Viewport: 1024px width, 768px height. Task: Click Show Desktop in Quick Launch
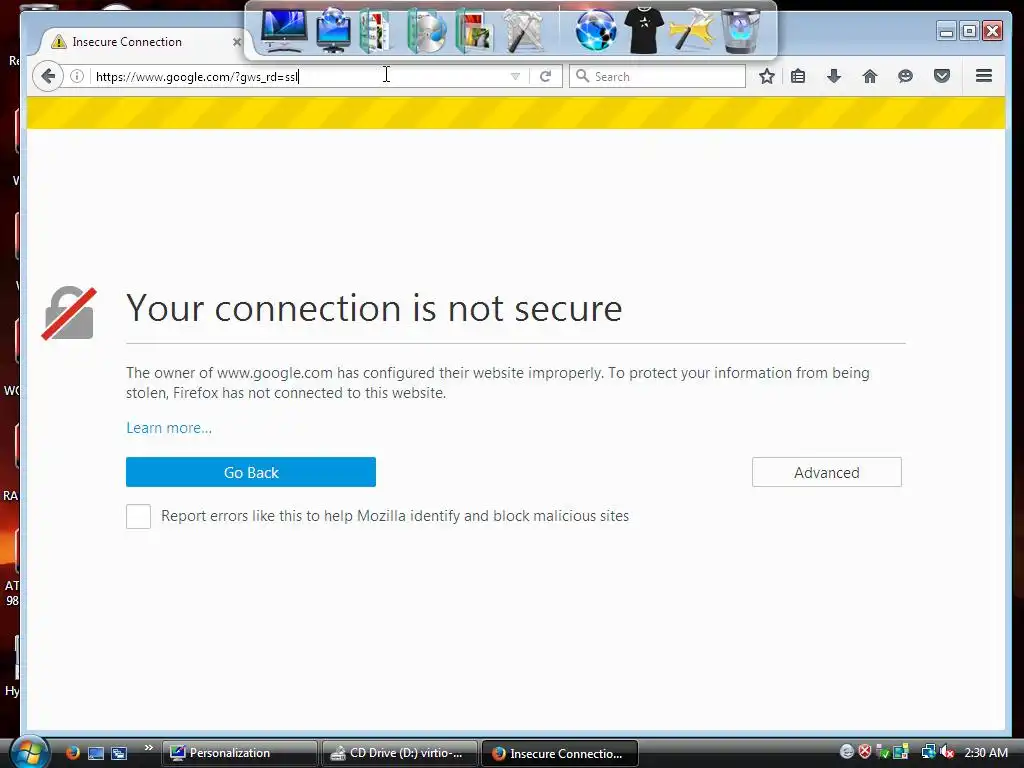(x=96, y=753)
